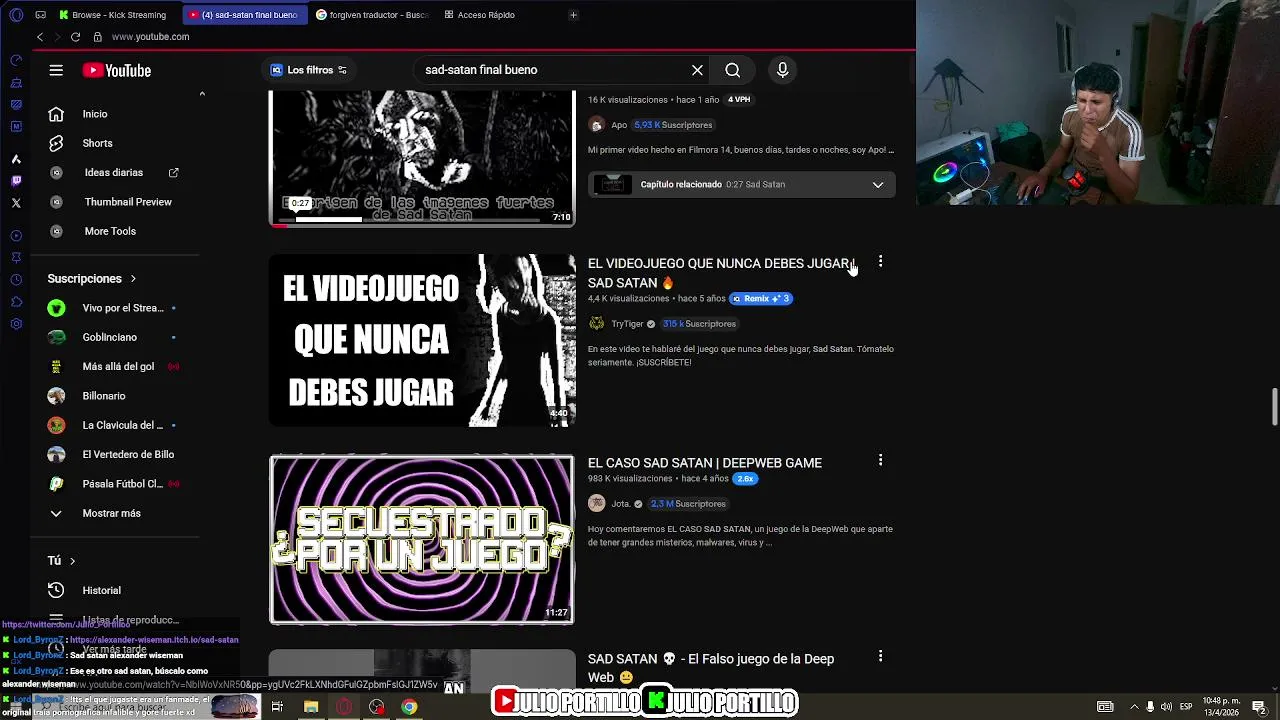Expand Mostrar más subscriptions list
This screenshot has width=1280, height=720.
click(111, 513)
